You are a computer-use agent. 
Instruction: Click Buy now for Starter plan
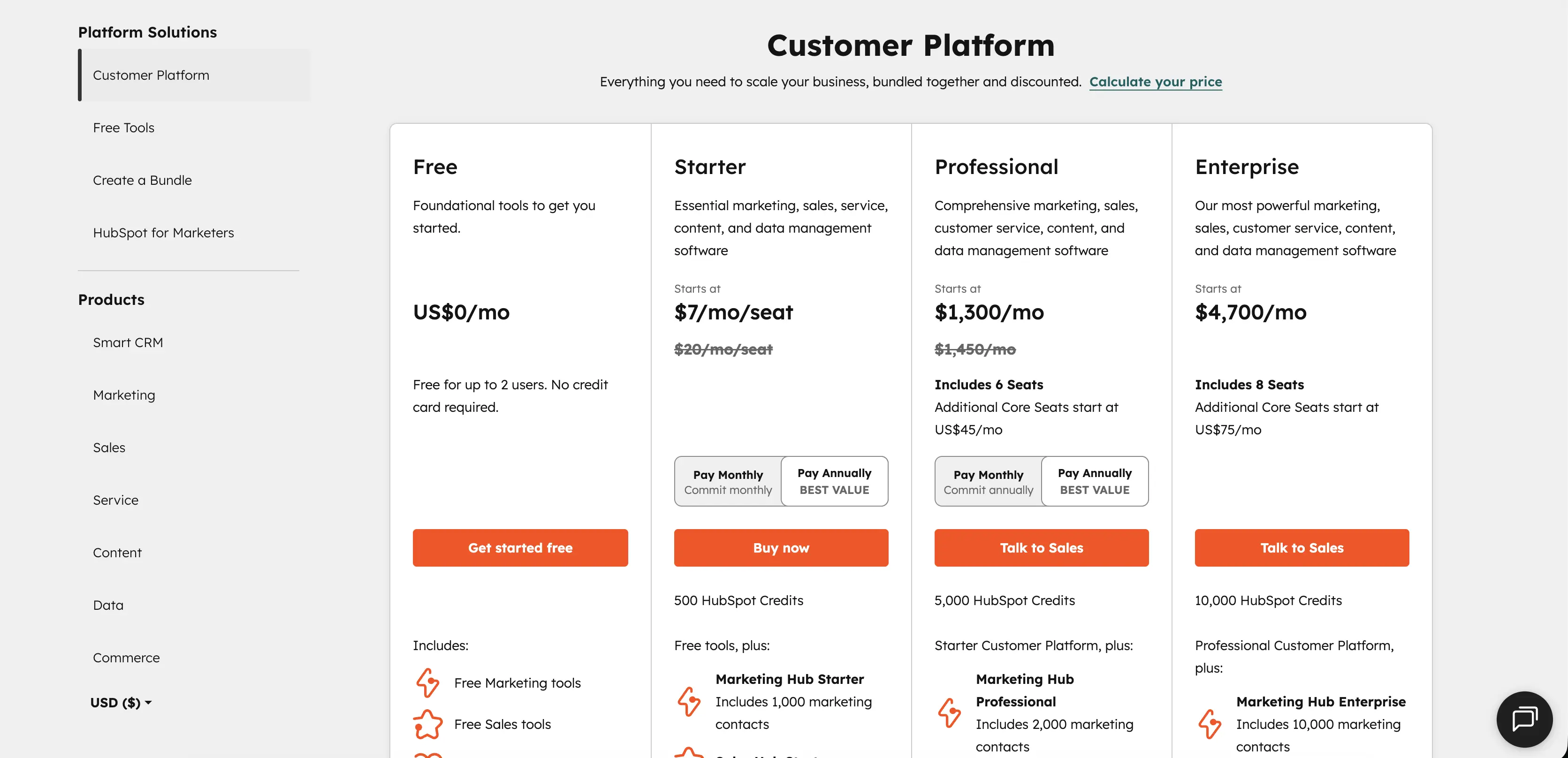(781, 547)
